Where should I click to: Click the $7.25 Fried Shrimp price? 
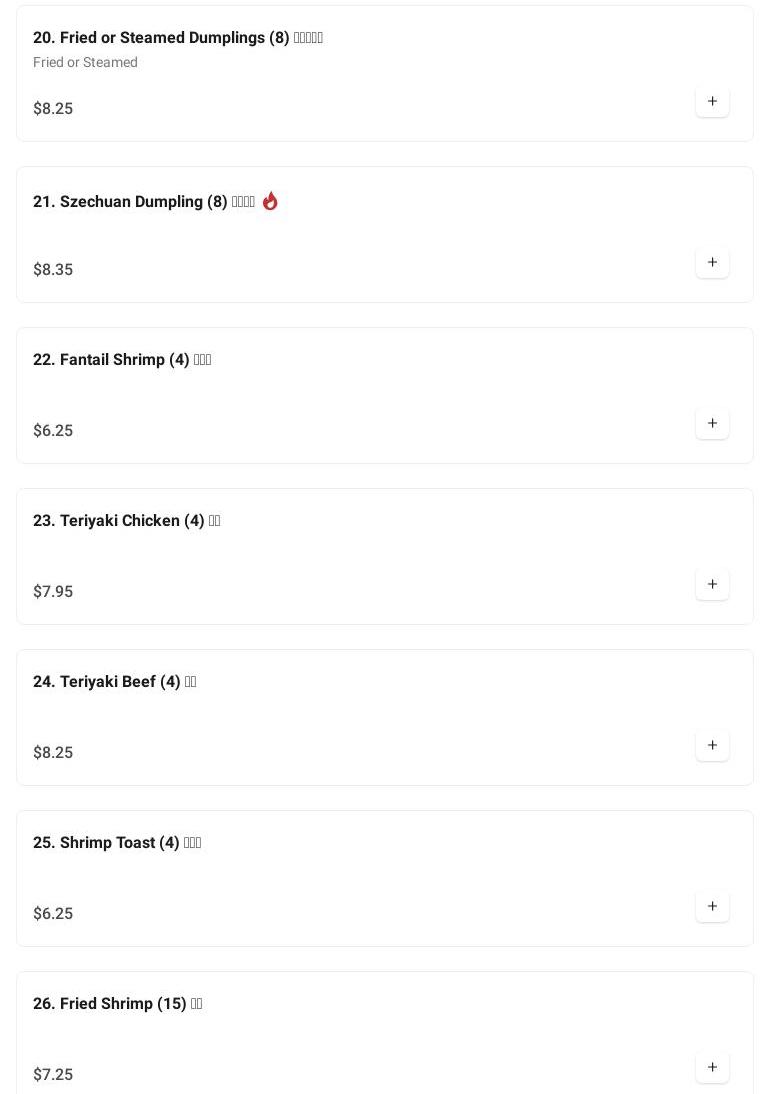click(x=53, y=1075)
